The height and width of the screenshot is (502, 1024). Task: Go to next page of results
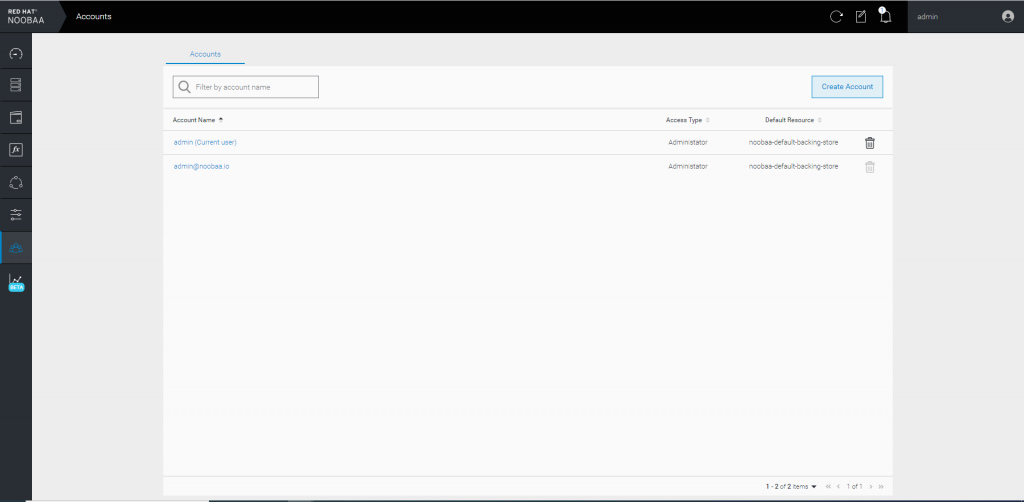871,486
